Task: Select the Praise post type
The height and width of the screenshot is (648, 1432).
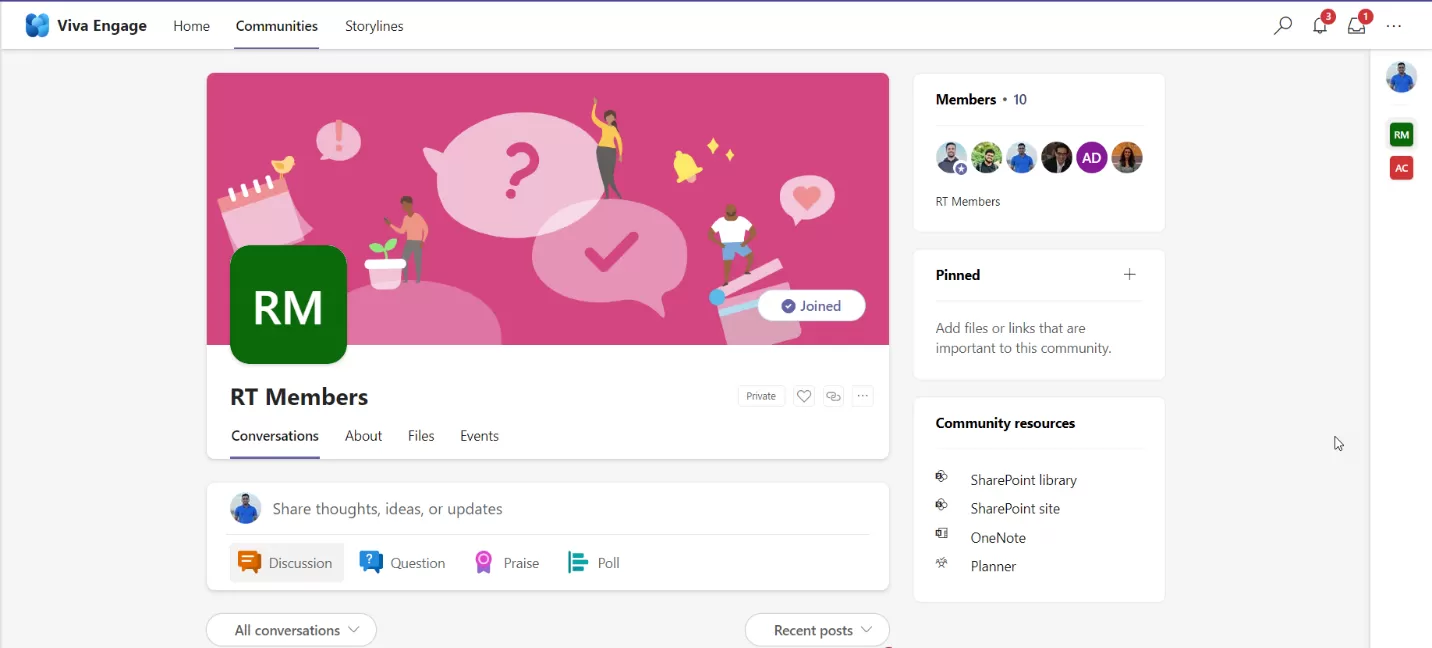Action: pos(507,563)
